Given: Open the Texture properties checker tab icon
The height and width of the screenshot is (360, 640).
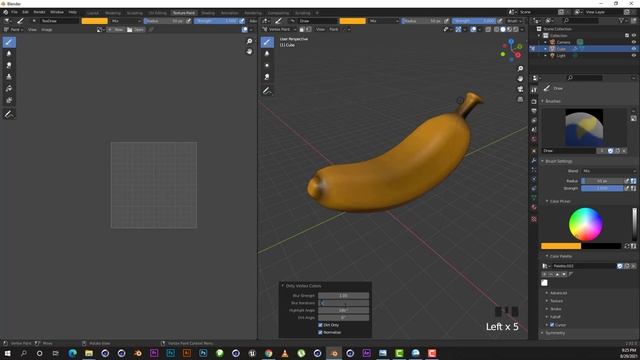Looking at the screenshot, I should (x=534, y=219).
